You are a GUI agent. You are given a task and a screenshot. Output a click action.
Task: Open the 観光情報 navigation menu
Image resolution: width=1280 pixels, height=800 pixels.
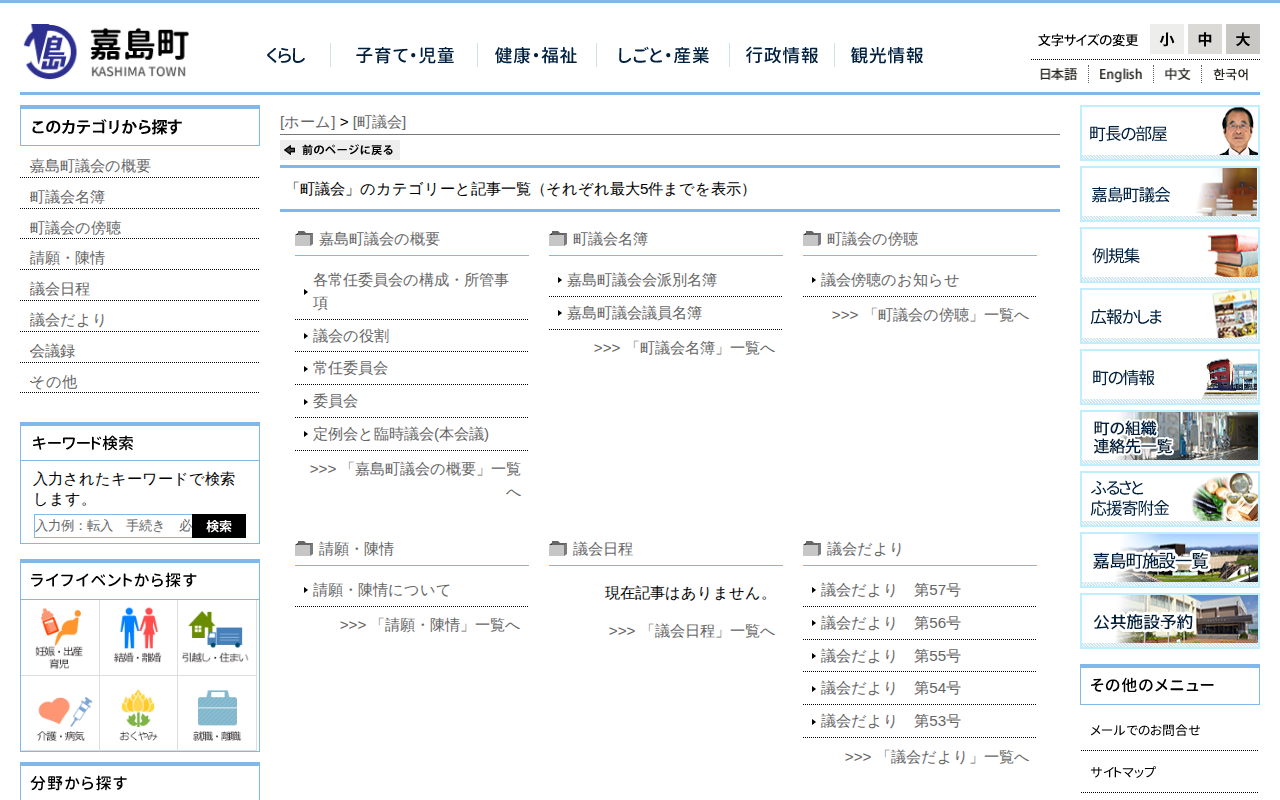pyautogui.click(x=887, y=56)
